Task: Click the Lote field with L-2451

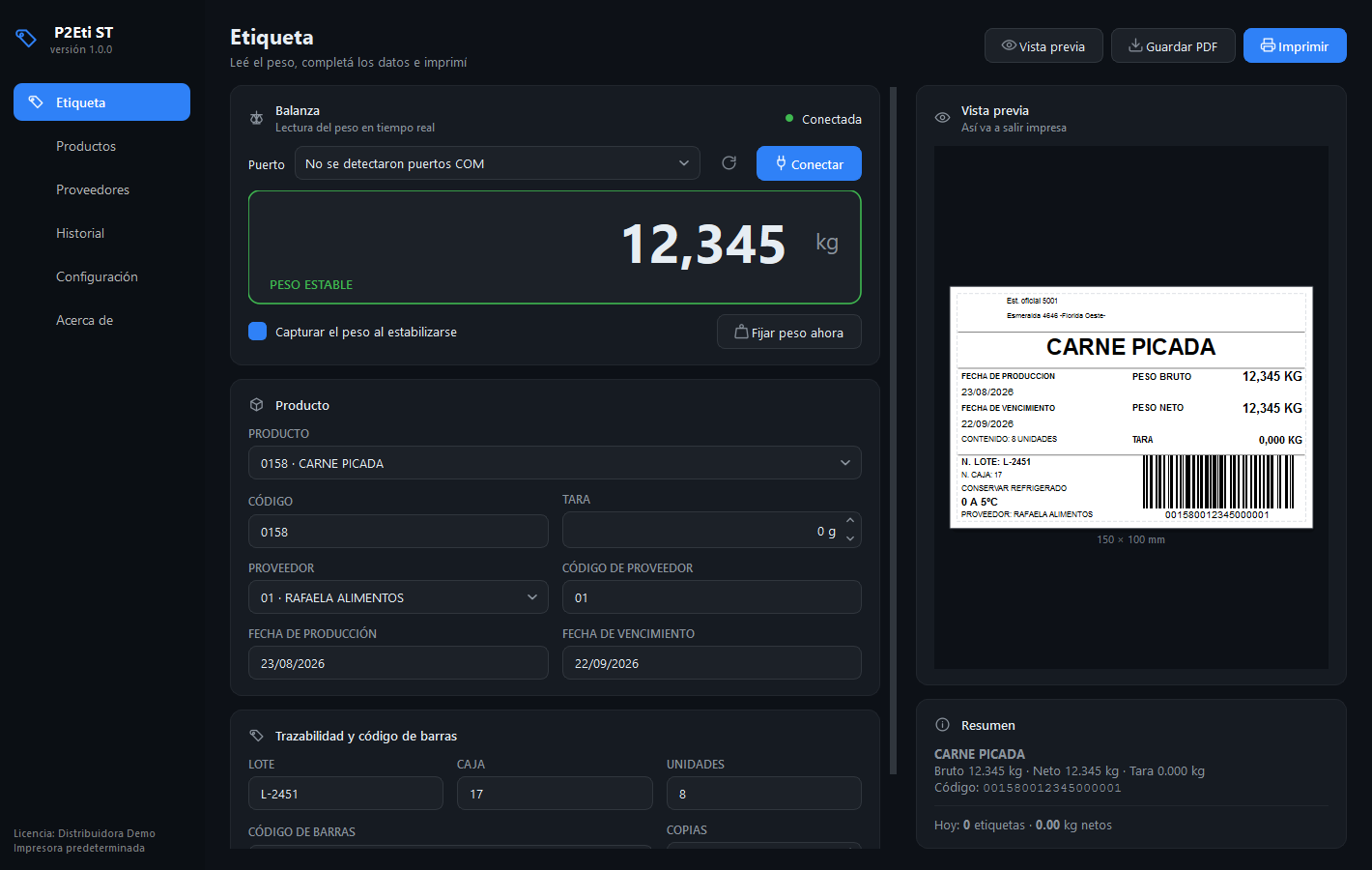Action: coord(346,794)
